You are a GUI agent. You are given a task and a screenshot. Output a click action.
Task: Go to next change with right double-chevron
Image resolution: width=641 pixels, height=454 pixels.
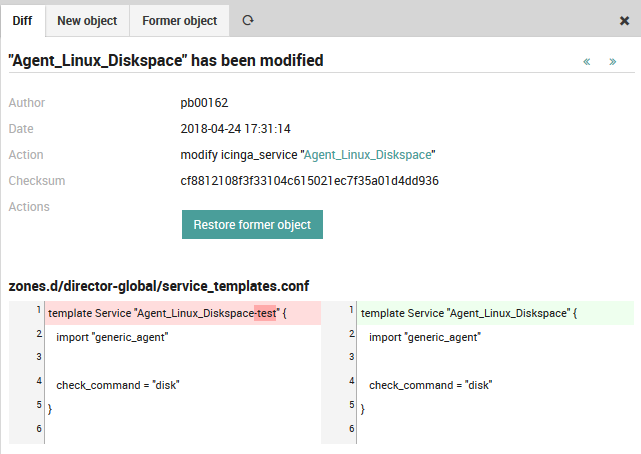[x=612, y=62]
